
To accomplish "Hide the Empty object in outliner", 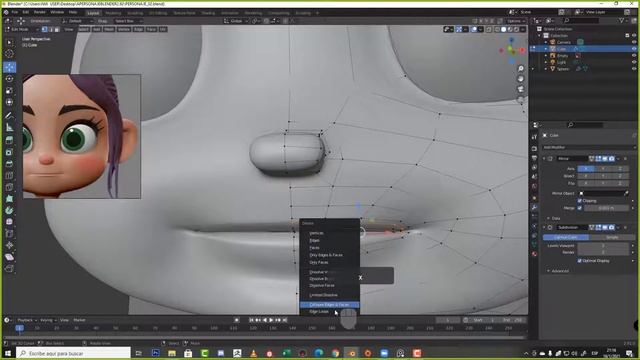I will (634, 56).
